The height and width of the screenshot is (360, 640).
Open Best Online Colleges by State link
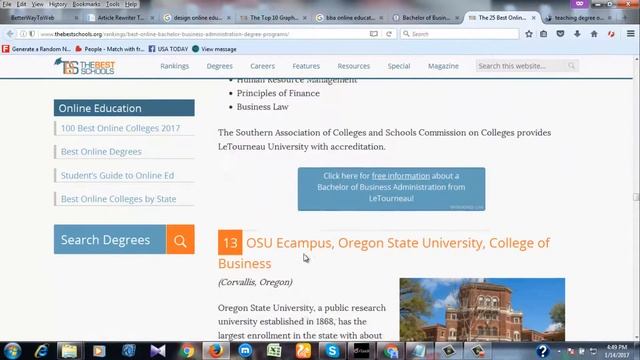pyautogui.click(x=119, y=199)
